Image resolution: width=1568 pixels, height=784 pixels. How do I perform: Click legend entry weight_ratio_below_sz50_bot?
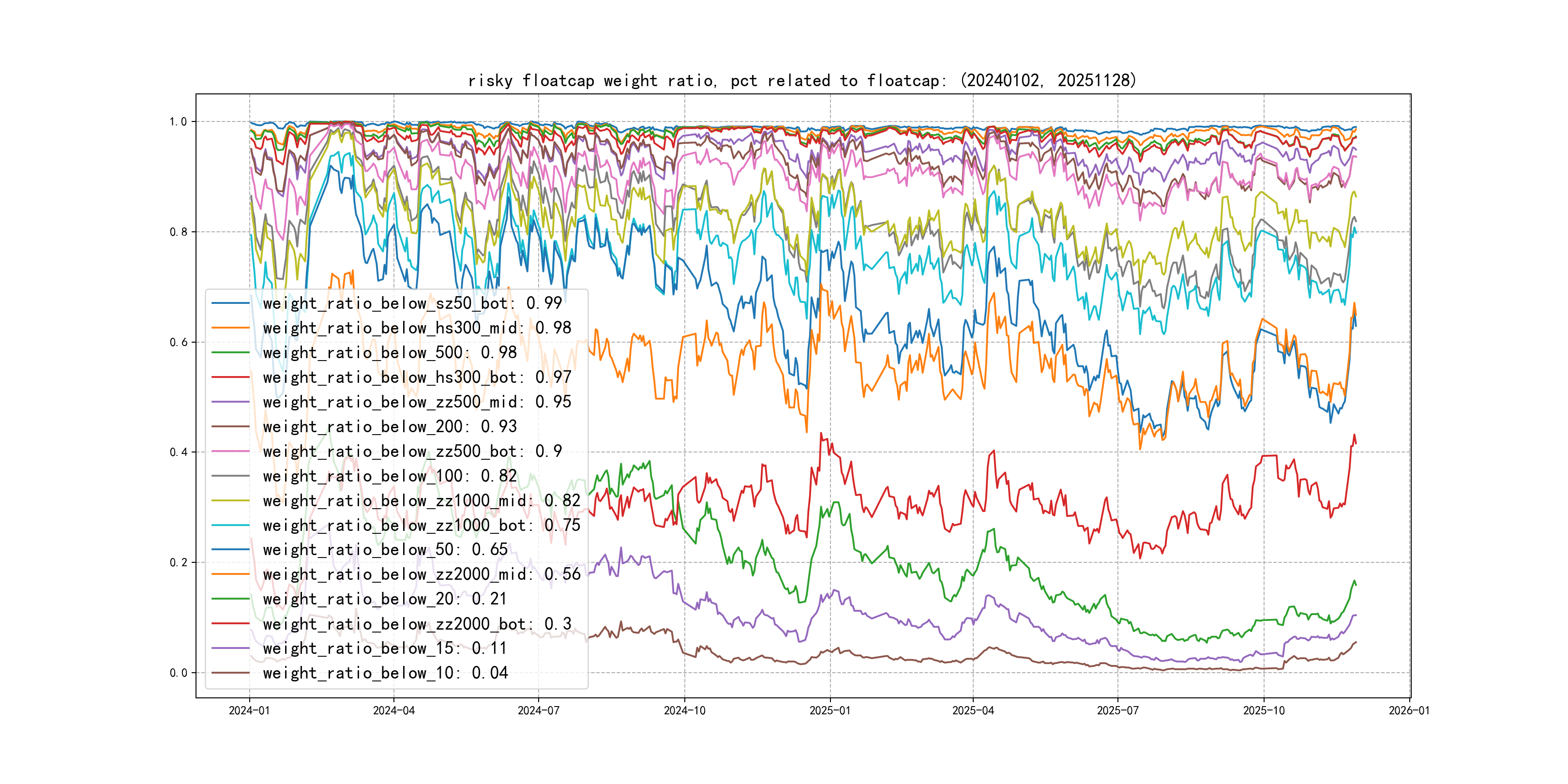pyautogui.click(x=412, y=303)
